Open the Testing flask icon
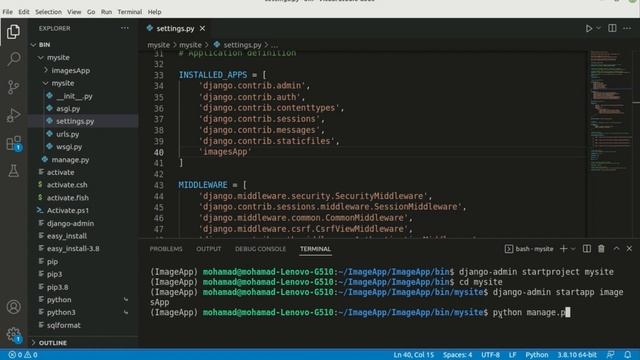Screen dimensions: 640x360 coord(13,171)
